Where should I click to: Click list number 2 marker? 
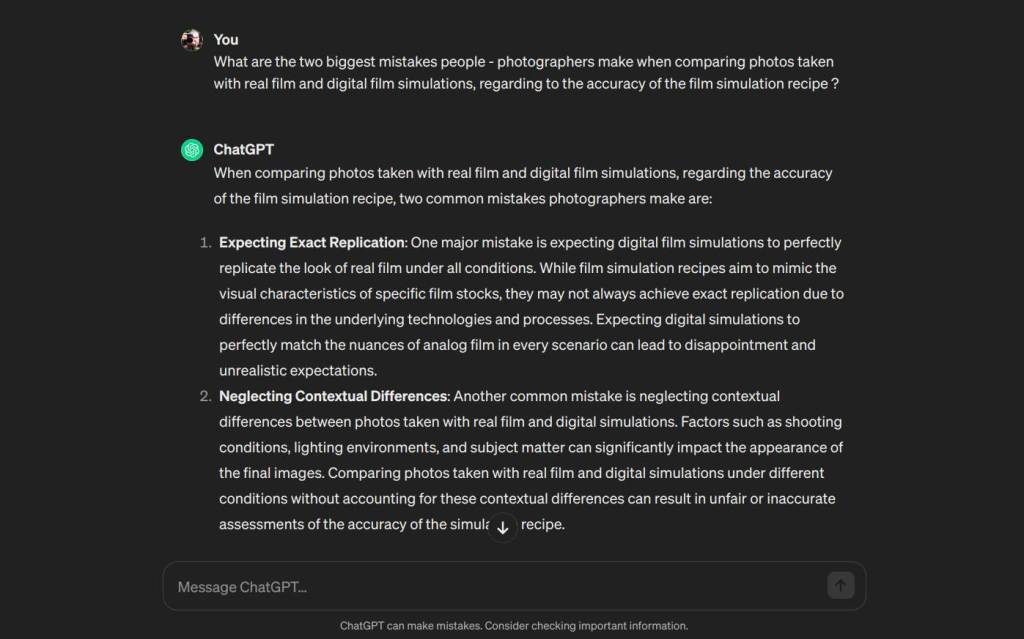coord(206,396)
